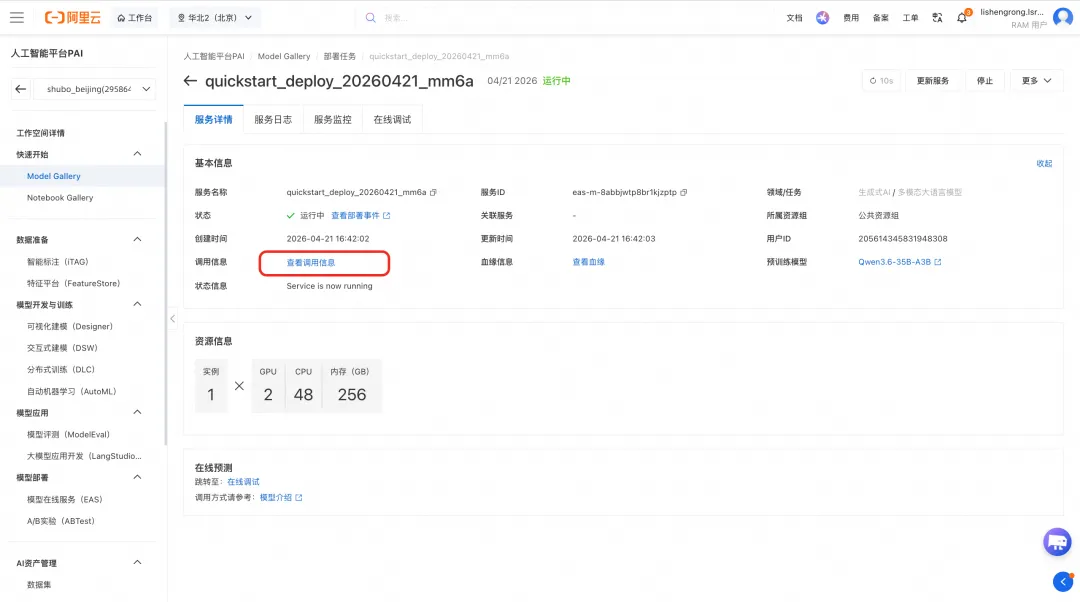Click the 10s auto-refresh button
The image size is (1080, 602).
tap(881, 81)
